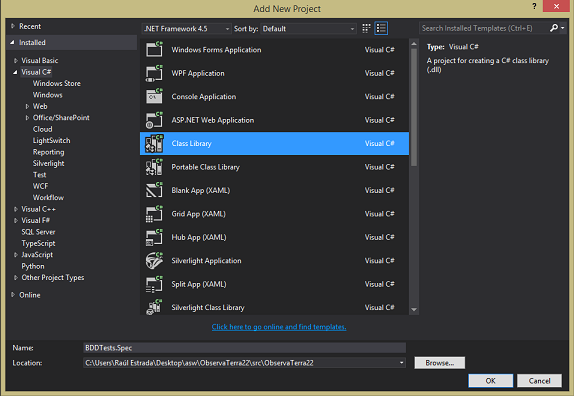This screenshot has width=574, height=396.
Task: Click the ASP.NET Web Application template icon
Action: (x=154, y=120)
